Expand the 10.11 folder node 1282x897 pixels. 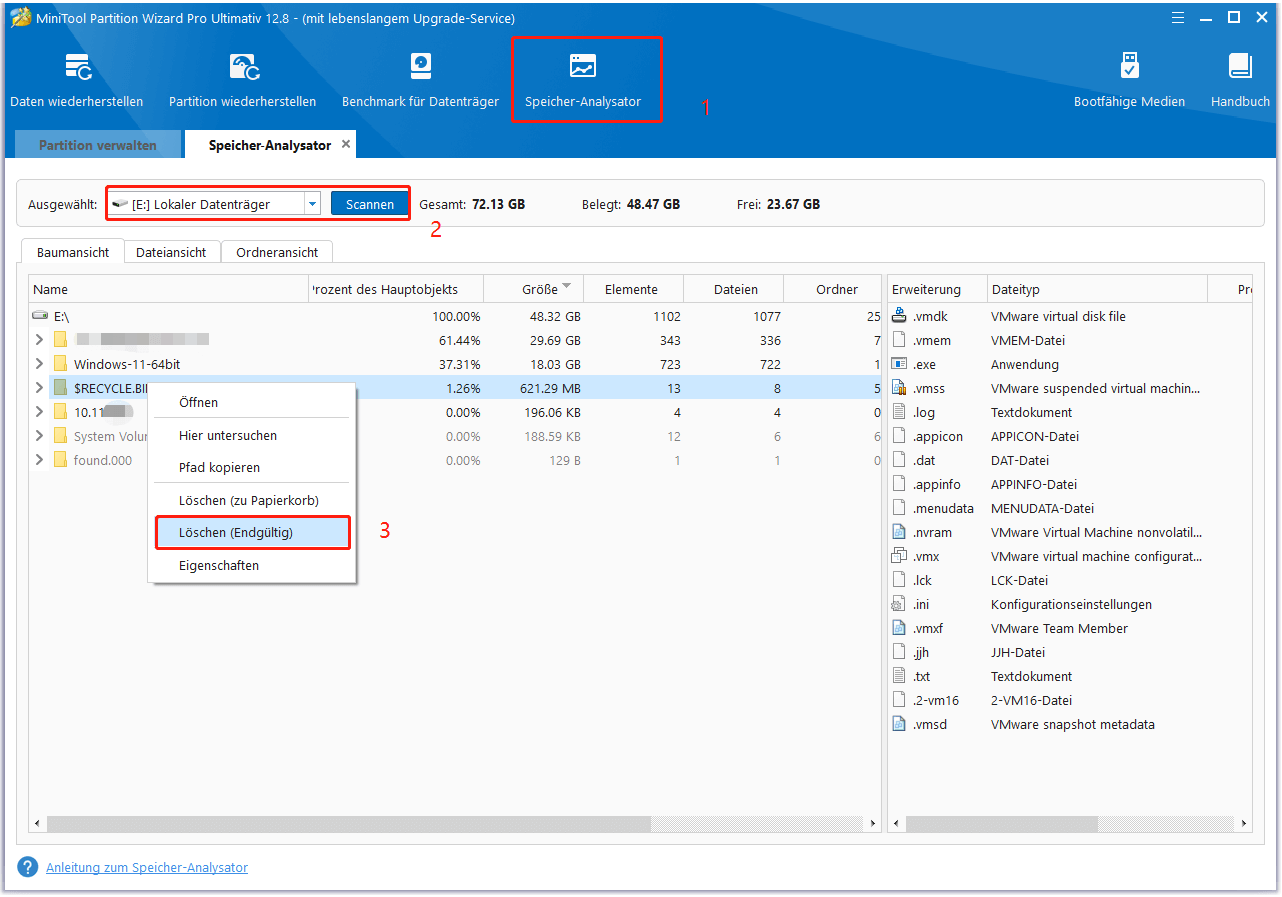(x=39, y=412)
